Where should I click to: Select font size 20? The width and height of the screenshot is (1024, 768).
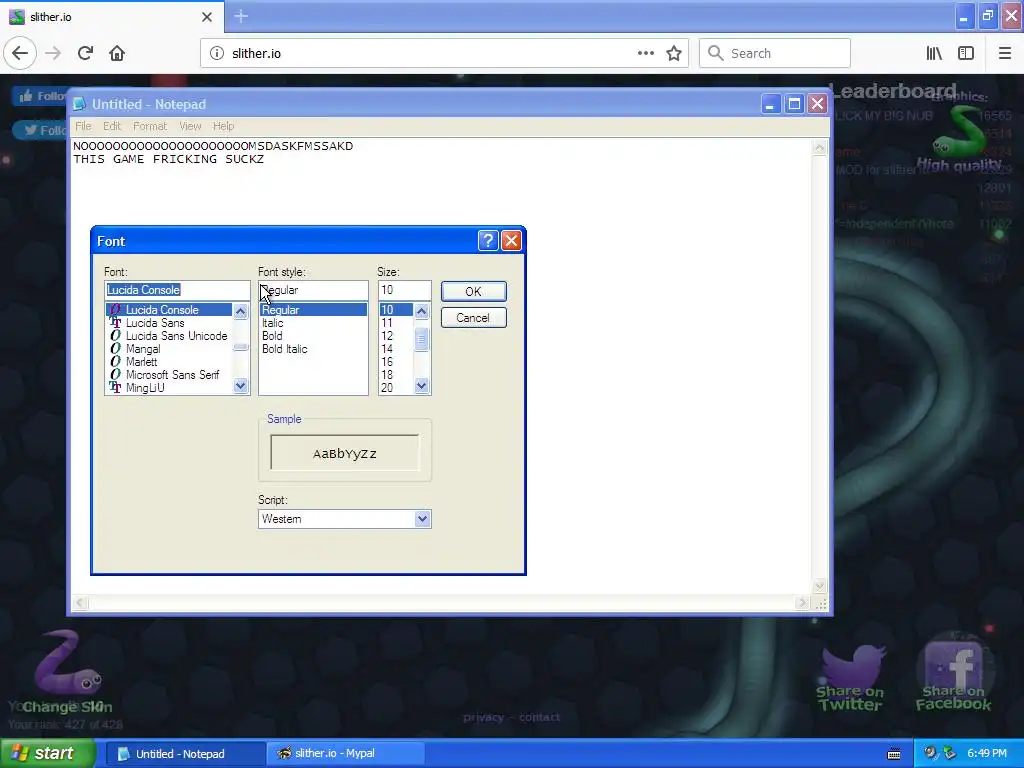387,388
